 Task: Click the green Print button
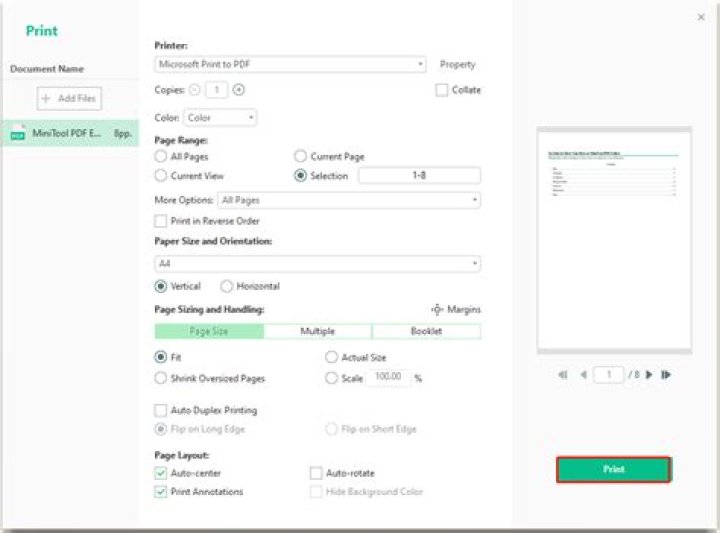click(613, 469)
